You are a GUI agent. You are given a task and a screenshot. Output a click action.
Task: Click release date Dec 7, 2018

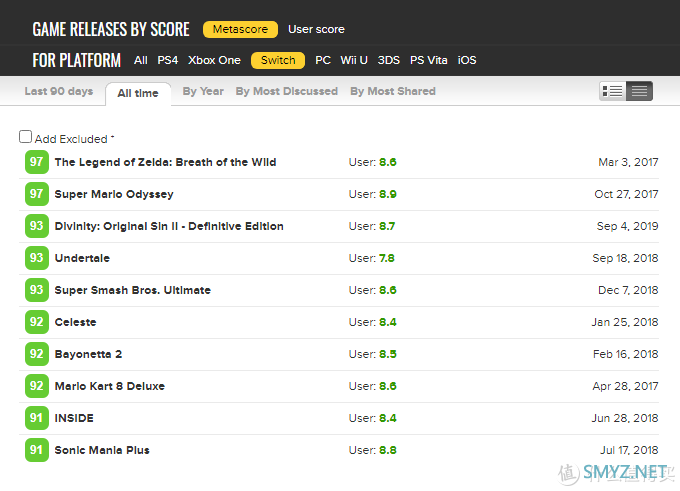click(x=628, y=290)
